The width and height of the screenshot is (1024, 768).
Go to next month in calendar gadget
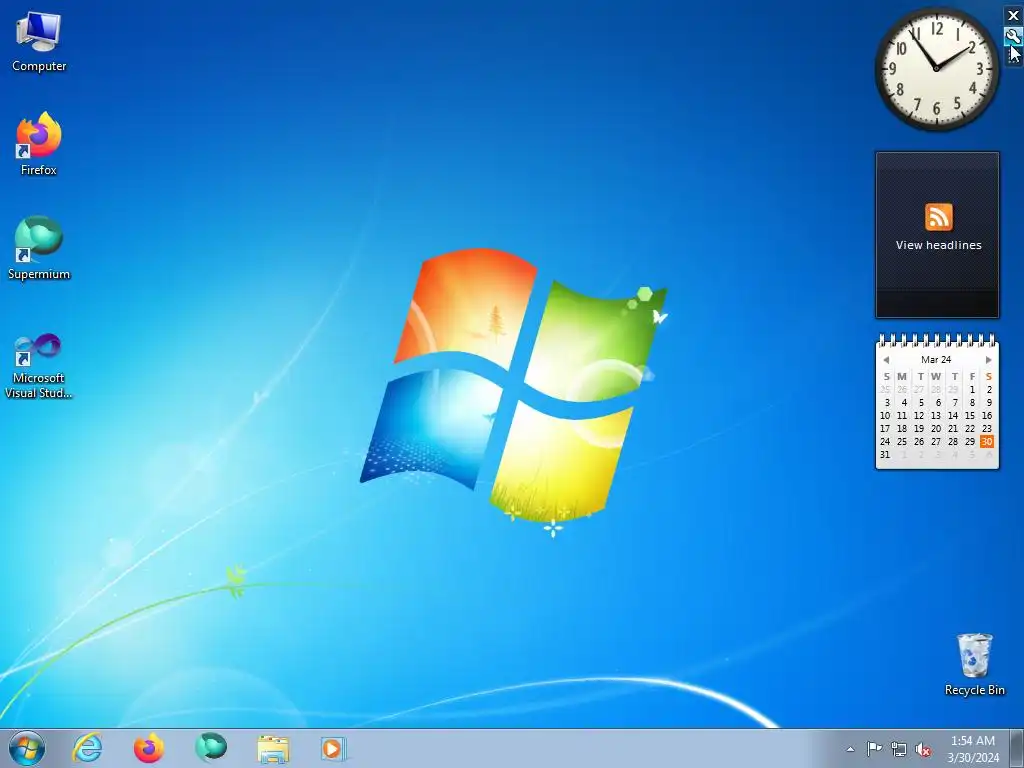(x=988, y=360)
